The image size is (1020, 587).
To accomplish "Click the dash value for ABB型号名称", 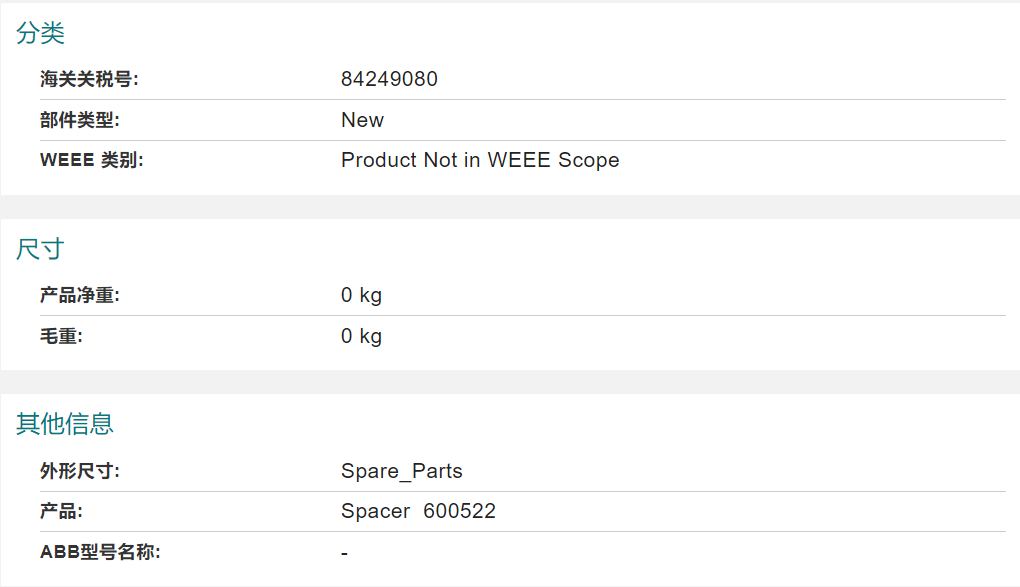I will tap(344, 554).
